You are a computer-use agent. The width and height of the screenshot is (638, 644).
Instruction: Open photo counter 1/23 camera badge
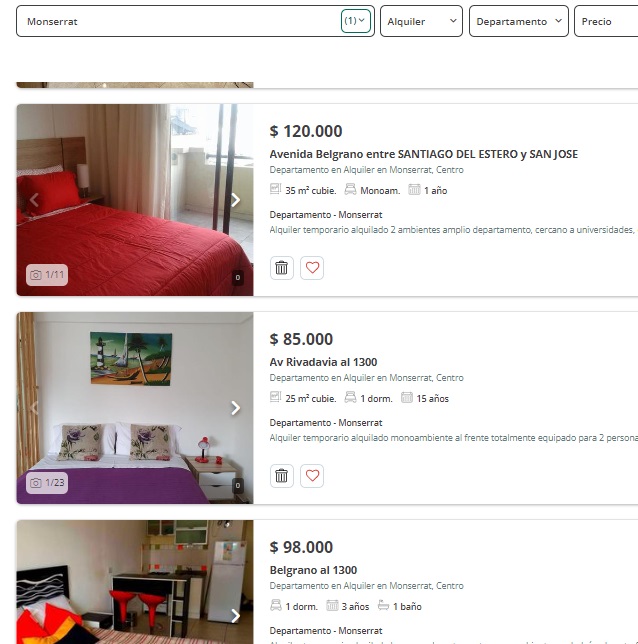click(x=47, y=483)
